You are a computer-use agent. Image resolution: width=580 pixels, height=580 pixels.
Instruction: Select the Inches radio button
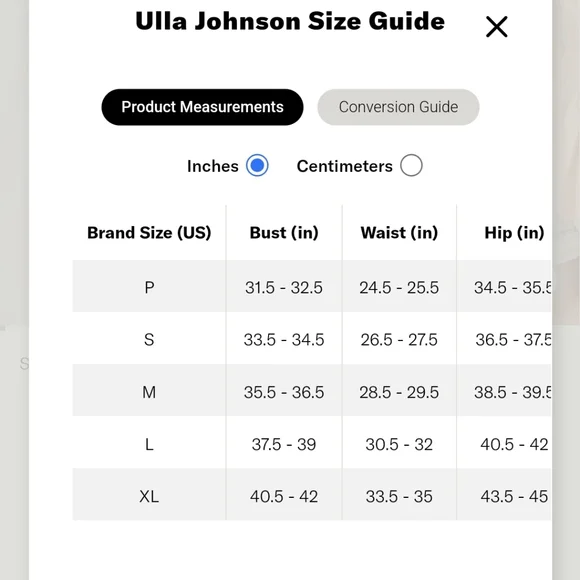[257, 165]
